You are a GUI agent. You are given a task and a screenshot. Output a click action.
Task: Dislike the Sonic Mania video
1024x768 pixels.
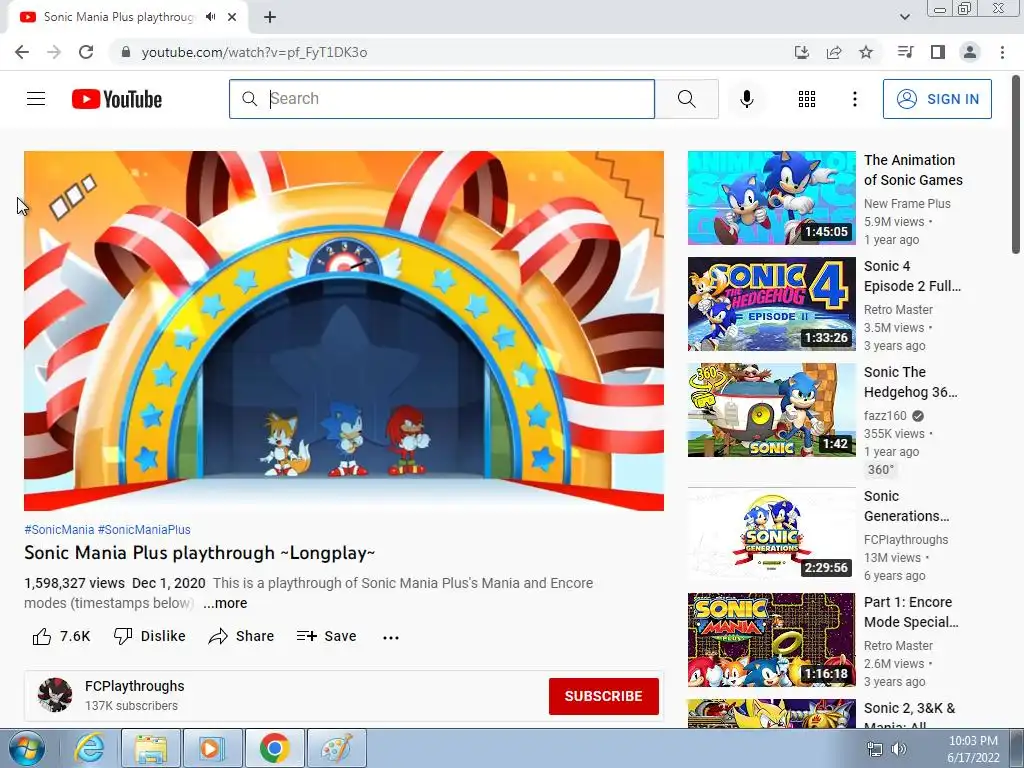pyautogui.click(x=150, y=636)
